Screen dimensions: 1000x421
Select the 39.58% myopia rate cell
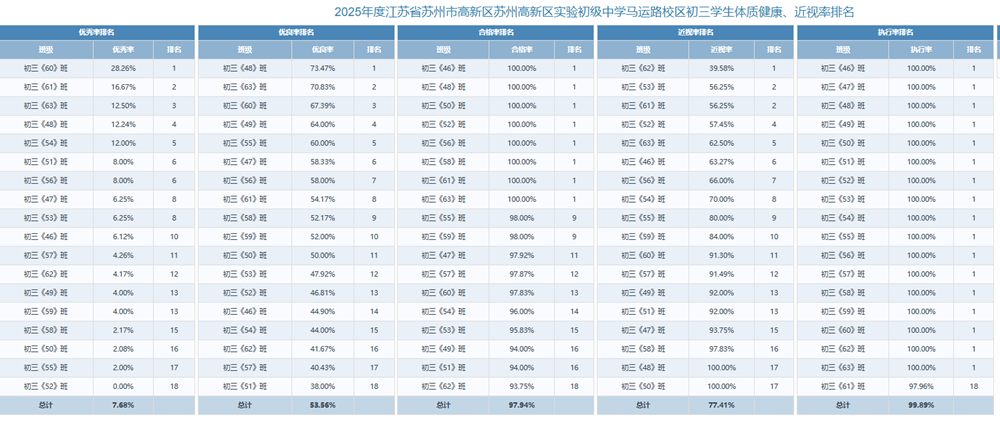coord(721,68)
